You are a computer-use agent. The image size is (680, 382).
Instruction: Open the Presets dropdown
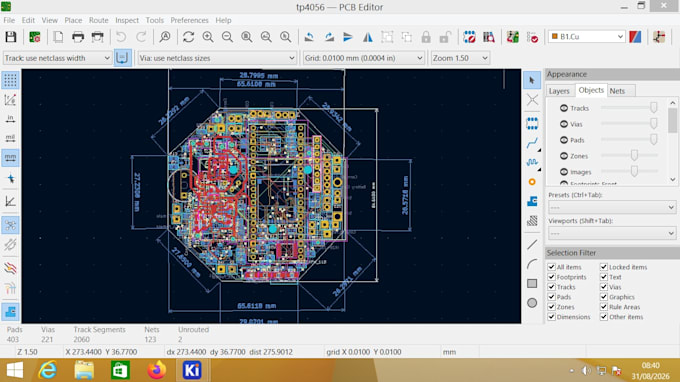click(x=612, y=207)
